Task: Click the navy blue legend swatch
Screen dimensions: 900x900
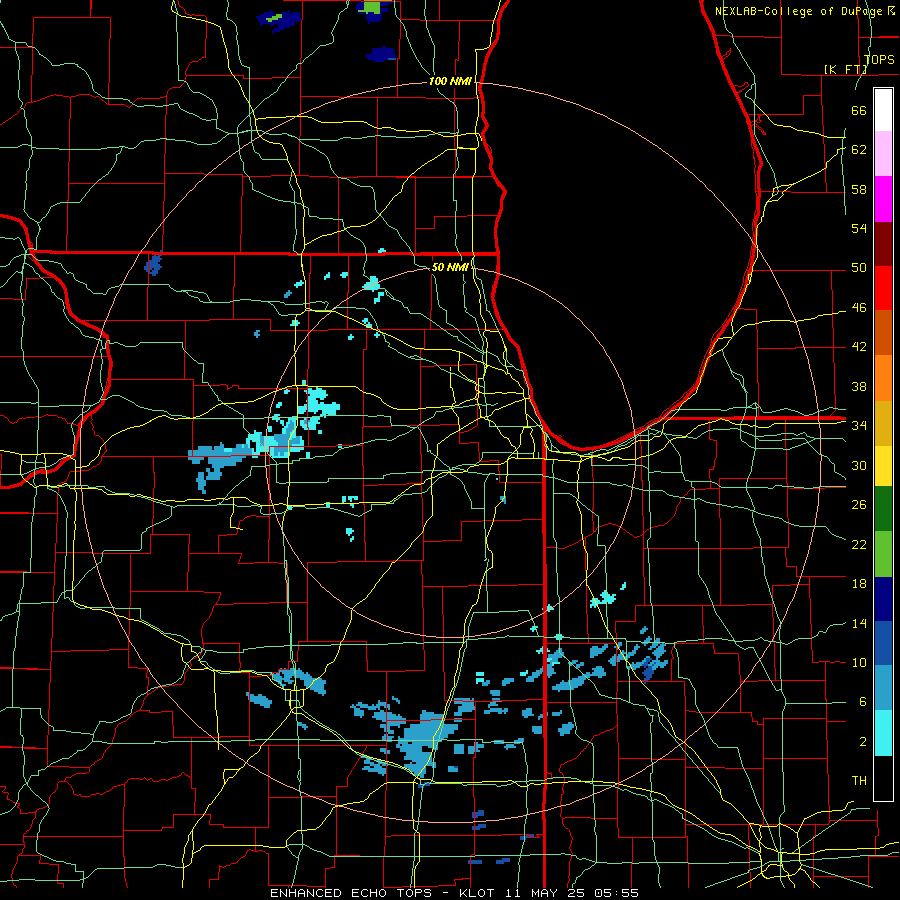Action: pos(883,599)
